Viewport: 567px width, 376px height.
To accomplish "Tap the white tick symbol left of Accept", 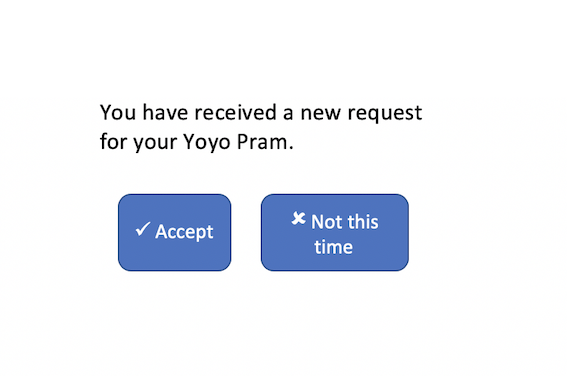I will (x=143, y=229).
